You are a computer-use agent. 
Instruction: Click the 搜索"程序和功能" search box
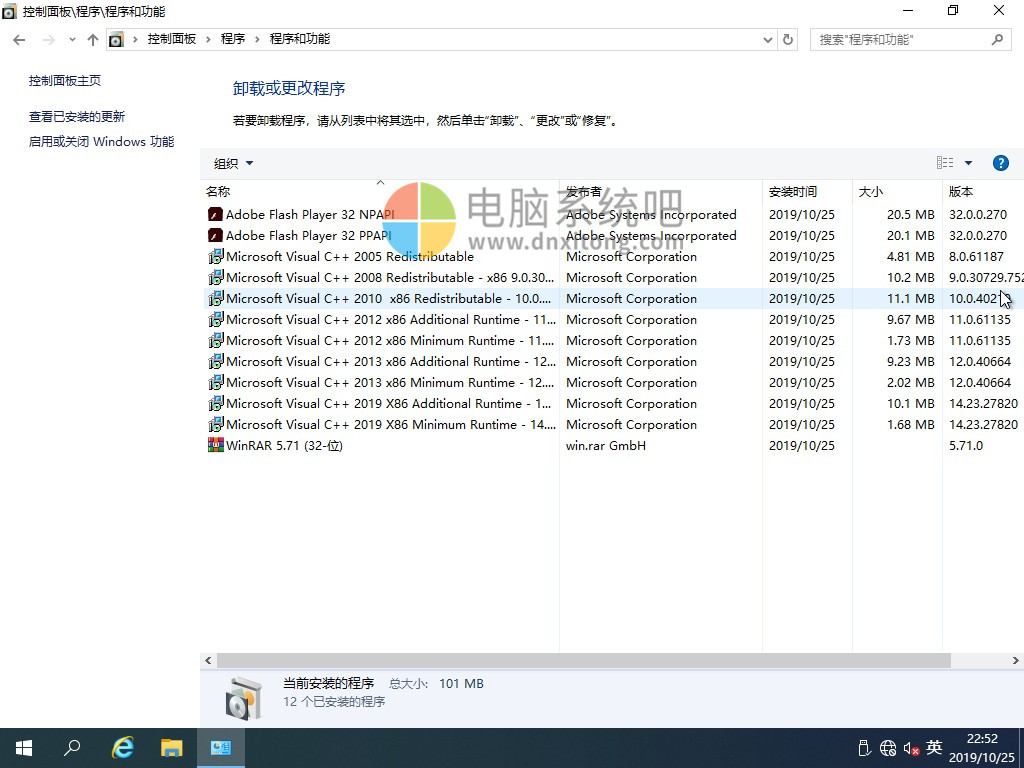tap(900, 39)
